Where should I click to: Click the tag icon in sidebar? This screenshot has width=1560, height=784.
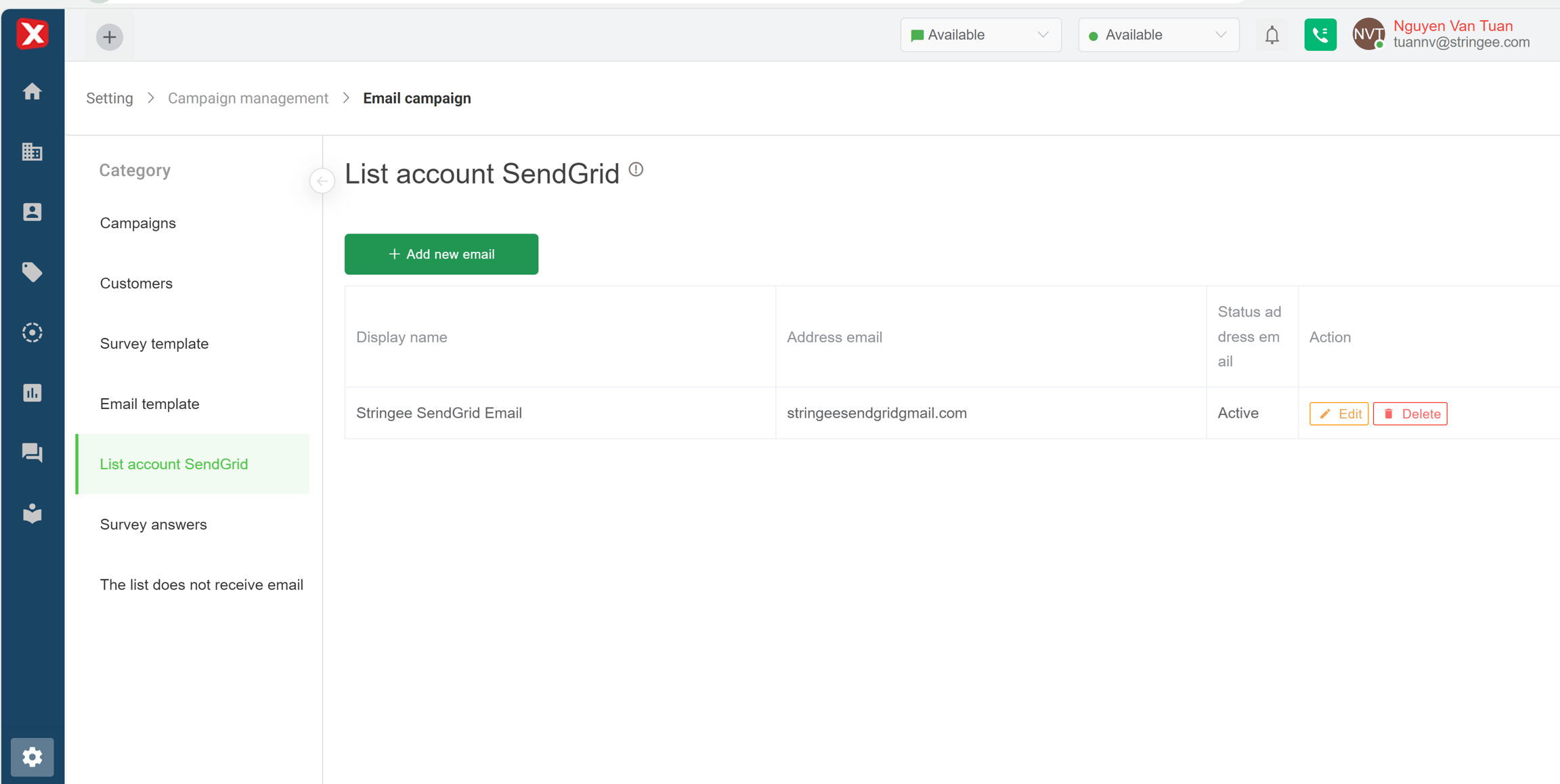tap(32, 272)
